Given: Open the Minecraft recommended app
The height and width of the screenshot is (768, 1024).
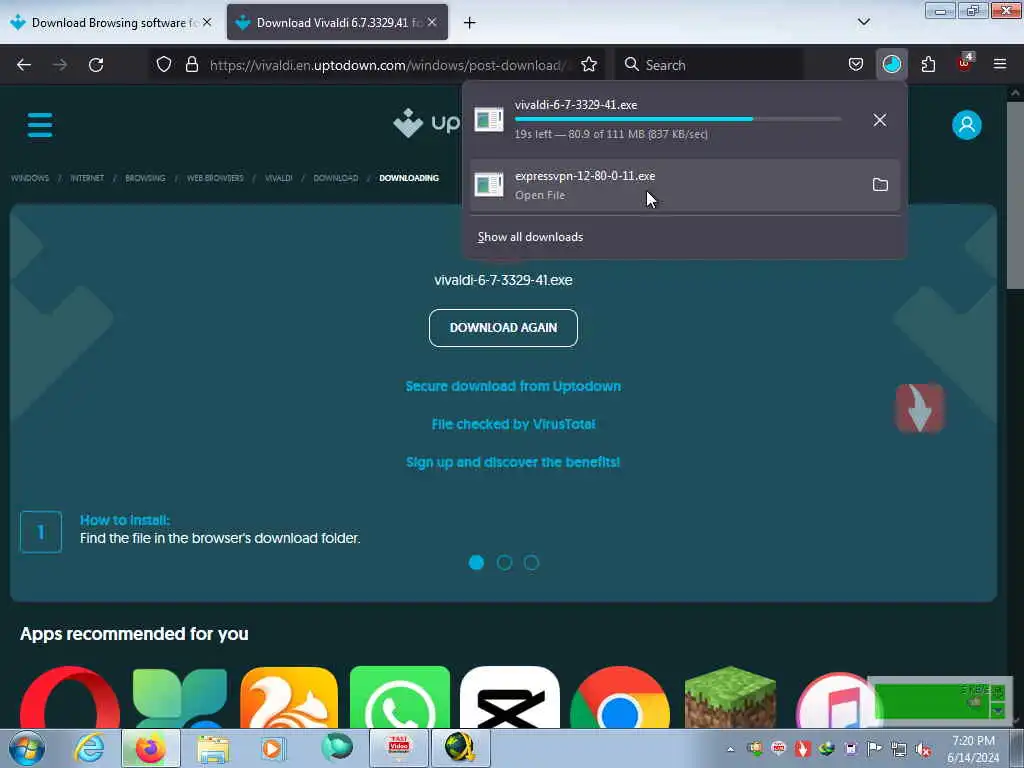Looking at the screenshot, I should [x=730, y=697].
